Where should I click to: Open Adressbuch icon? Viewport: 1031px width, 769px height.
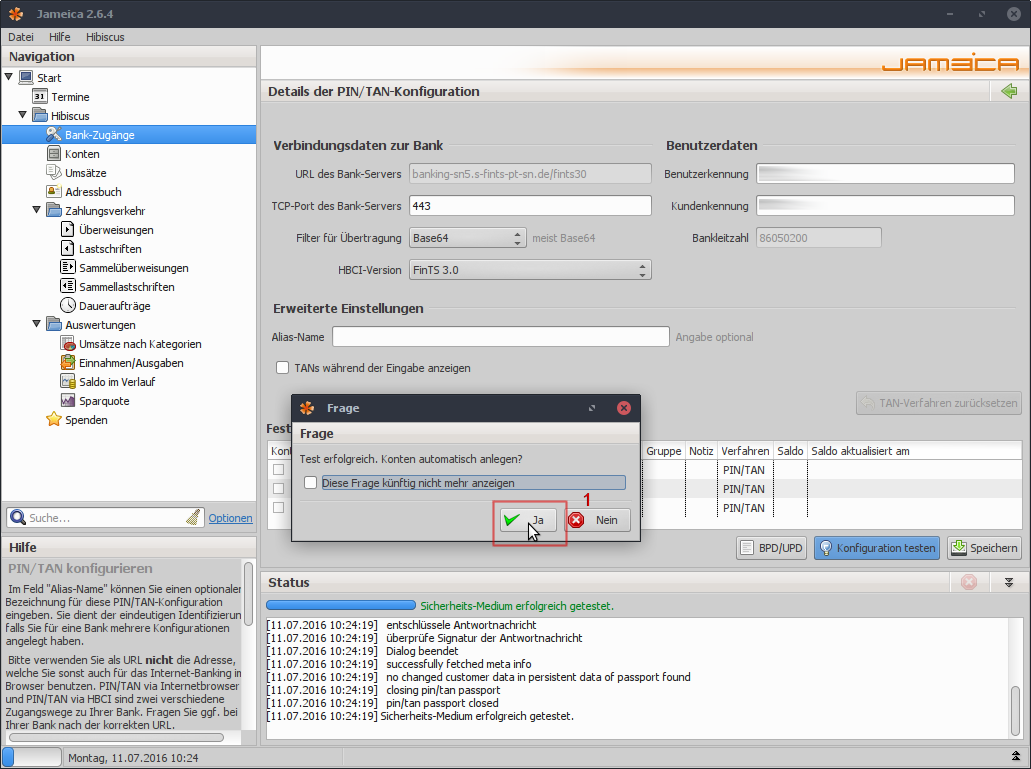[x=53, y=192]
